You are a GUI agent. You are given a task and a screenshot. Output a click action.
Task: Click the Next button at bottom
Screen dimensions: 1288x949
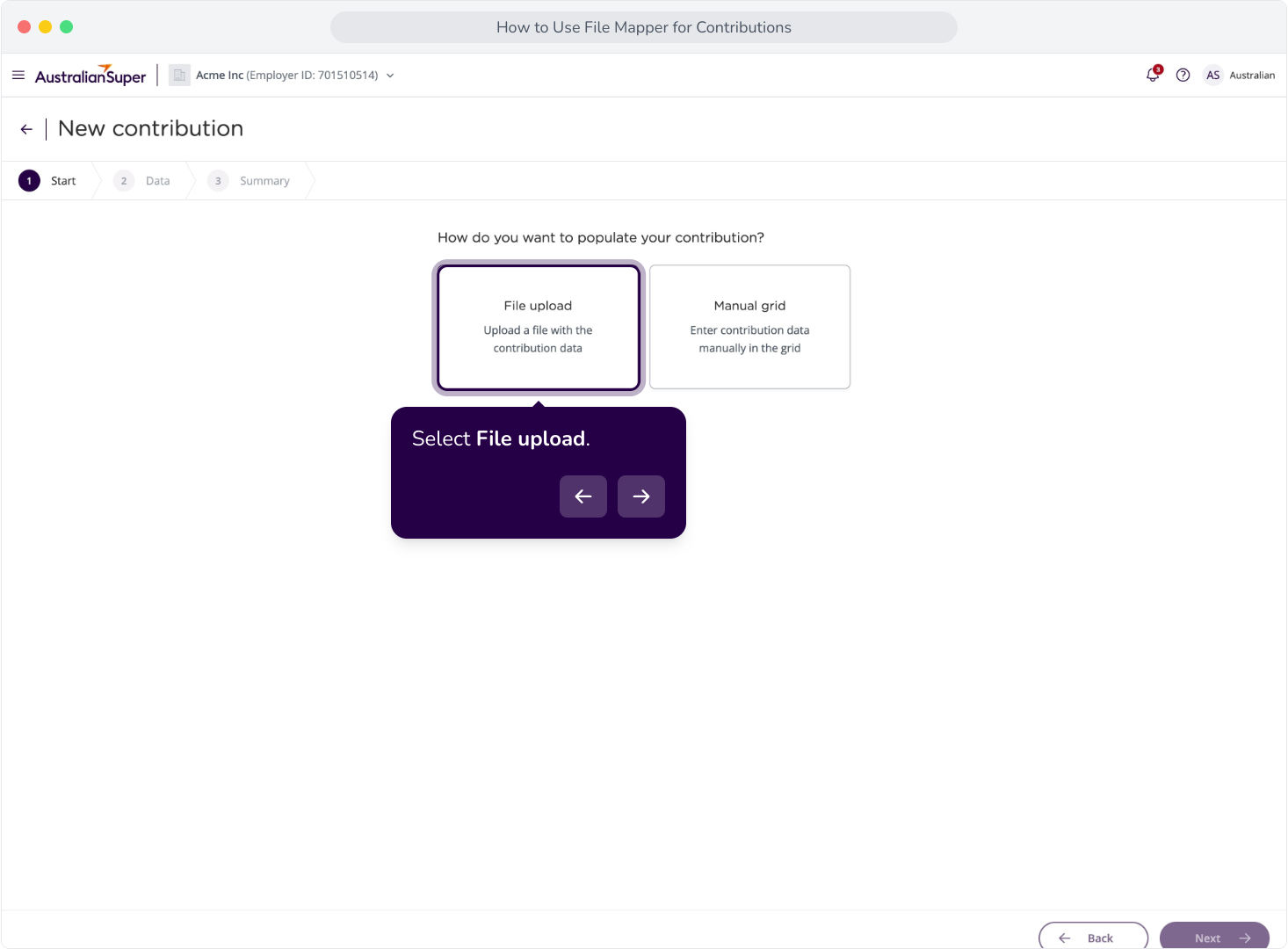[x=1215, y=937]
